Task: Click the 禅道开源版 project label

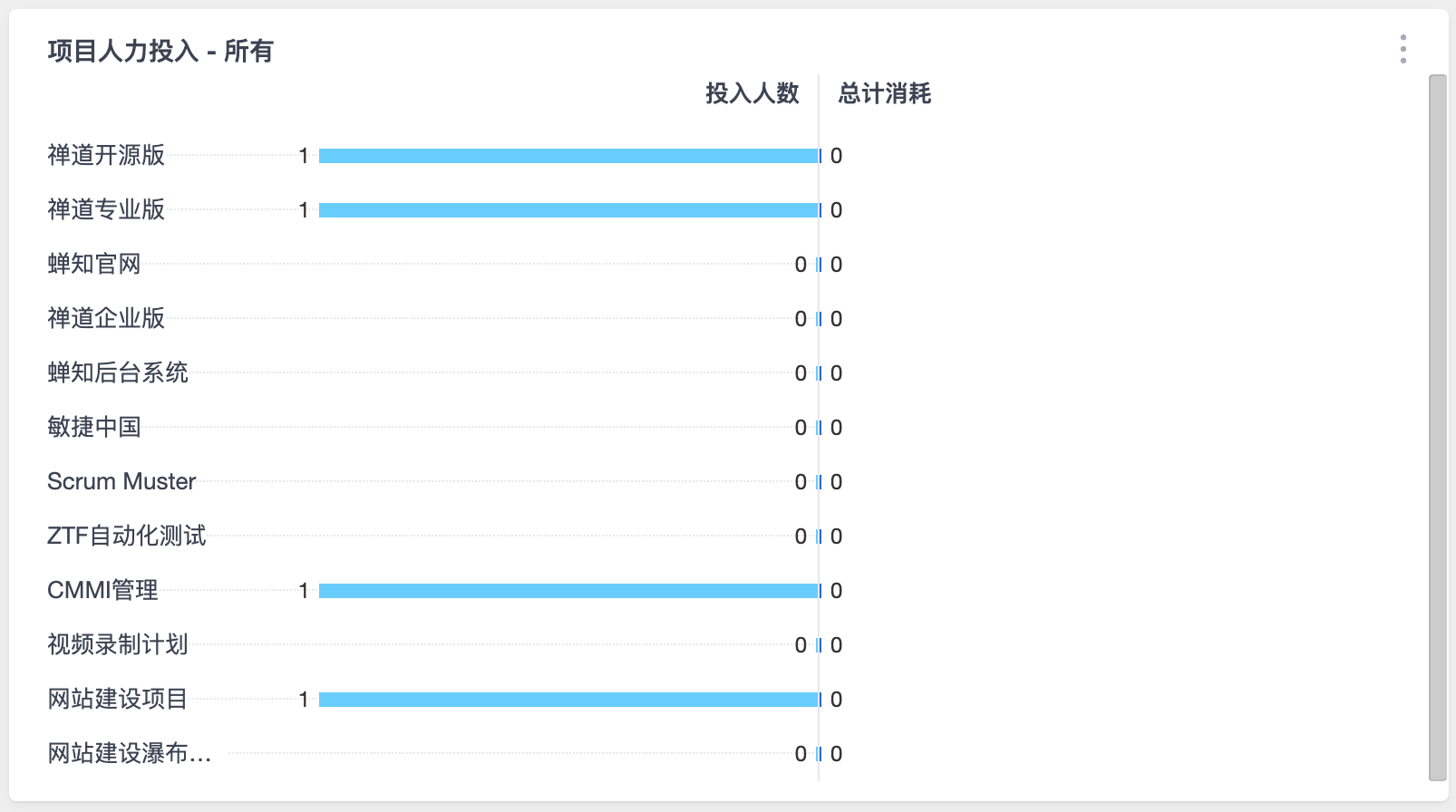Action: click(x=106, y=155)
